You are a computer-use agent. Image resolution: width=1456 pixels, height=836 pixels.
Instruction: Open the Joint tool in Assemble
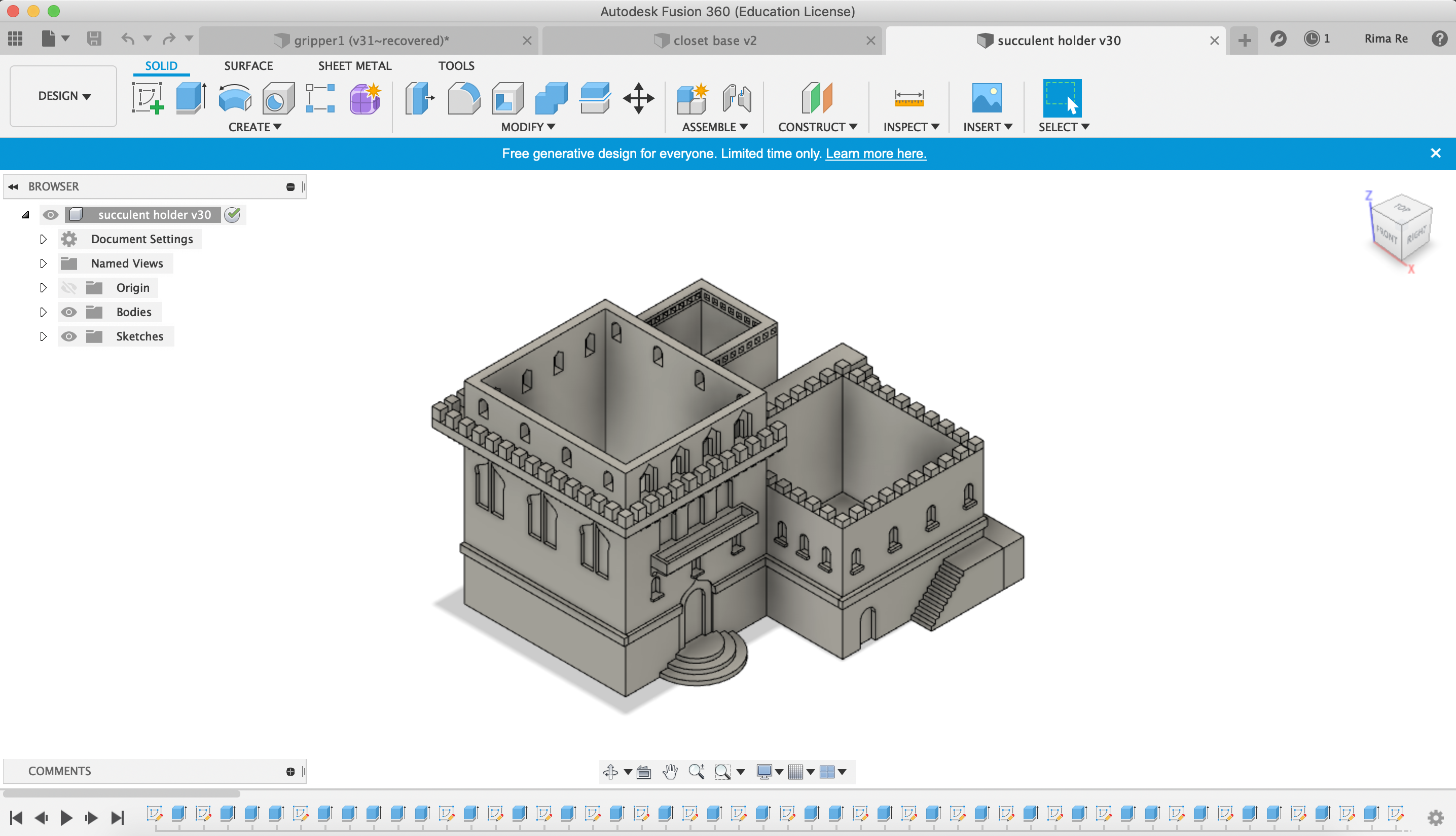click(736, 98)
